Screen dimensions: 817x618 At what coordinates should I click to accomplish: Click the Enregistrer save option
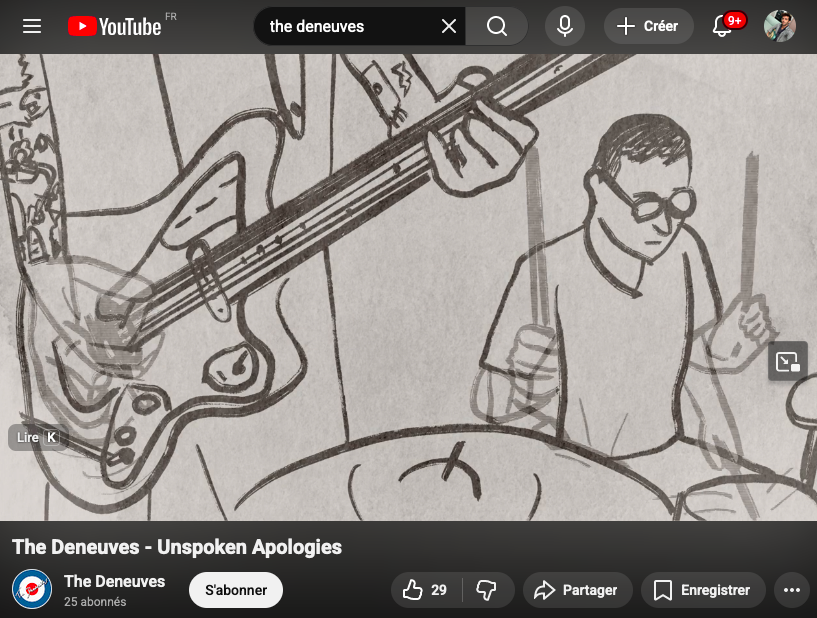coord(703,590)
